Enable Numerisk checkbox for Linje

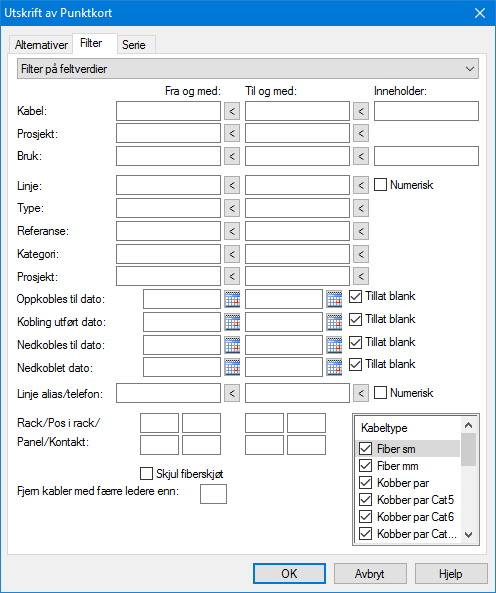tap(380, 185)
